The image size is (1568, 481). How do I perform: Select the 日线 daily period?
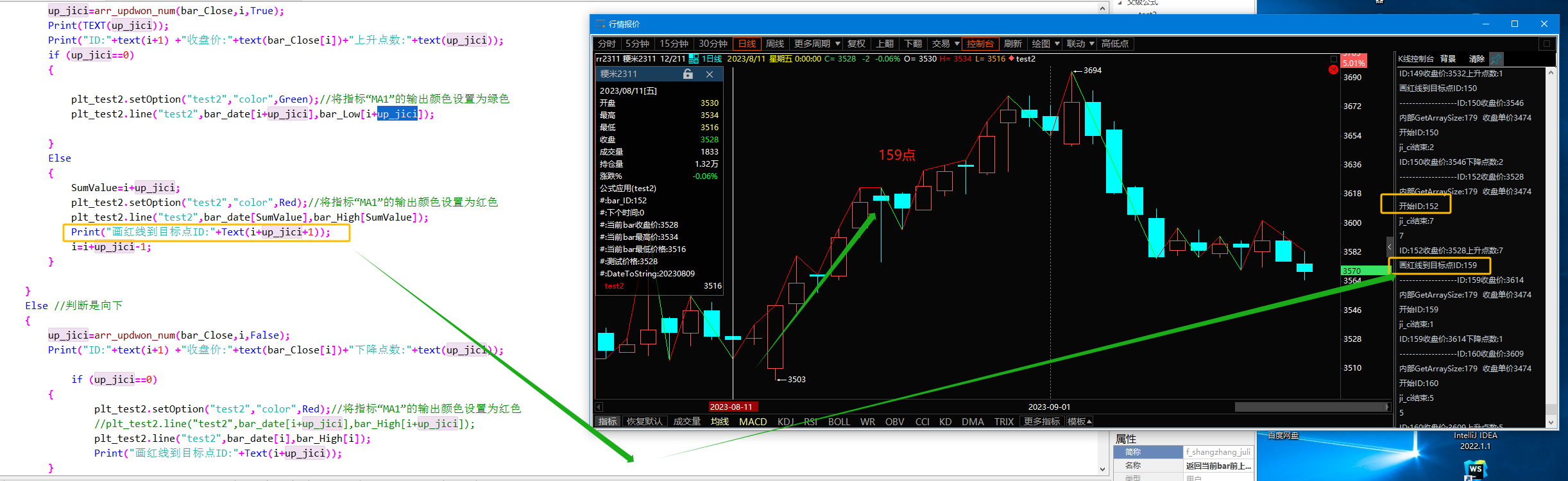(747, 44)
